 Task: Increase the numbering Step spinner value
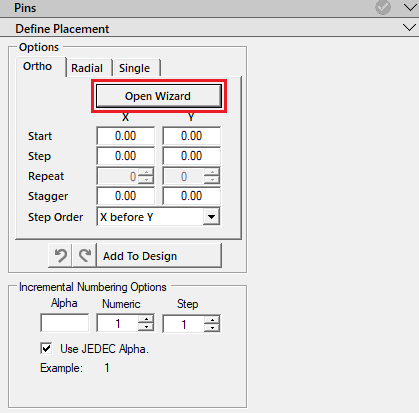click(212, 320)
